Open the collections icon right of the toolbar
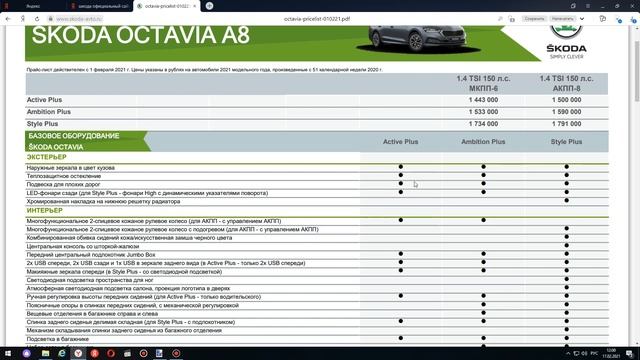 tap(602, 19)
